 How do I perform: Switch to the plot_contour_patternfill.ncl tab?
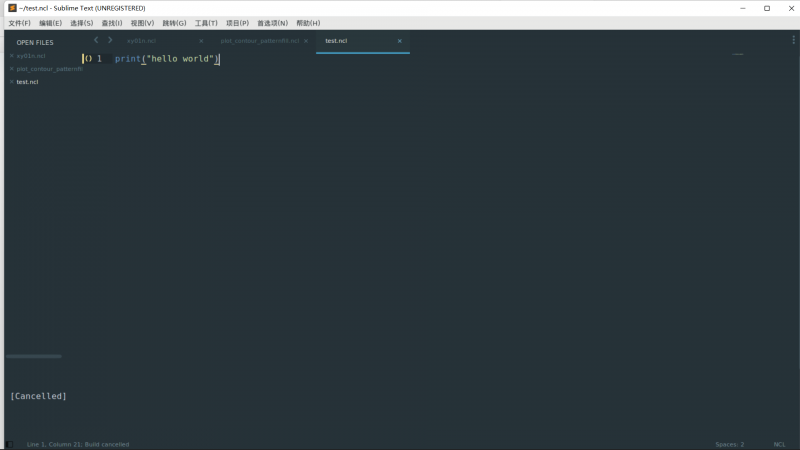(x=259, y=41)
